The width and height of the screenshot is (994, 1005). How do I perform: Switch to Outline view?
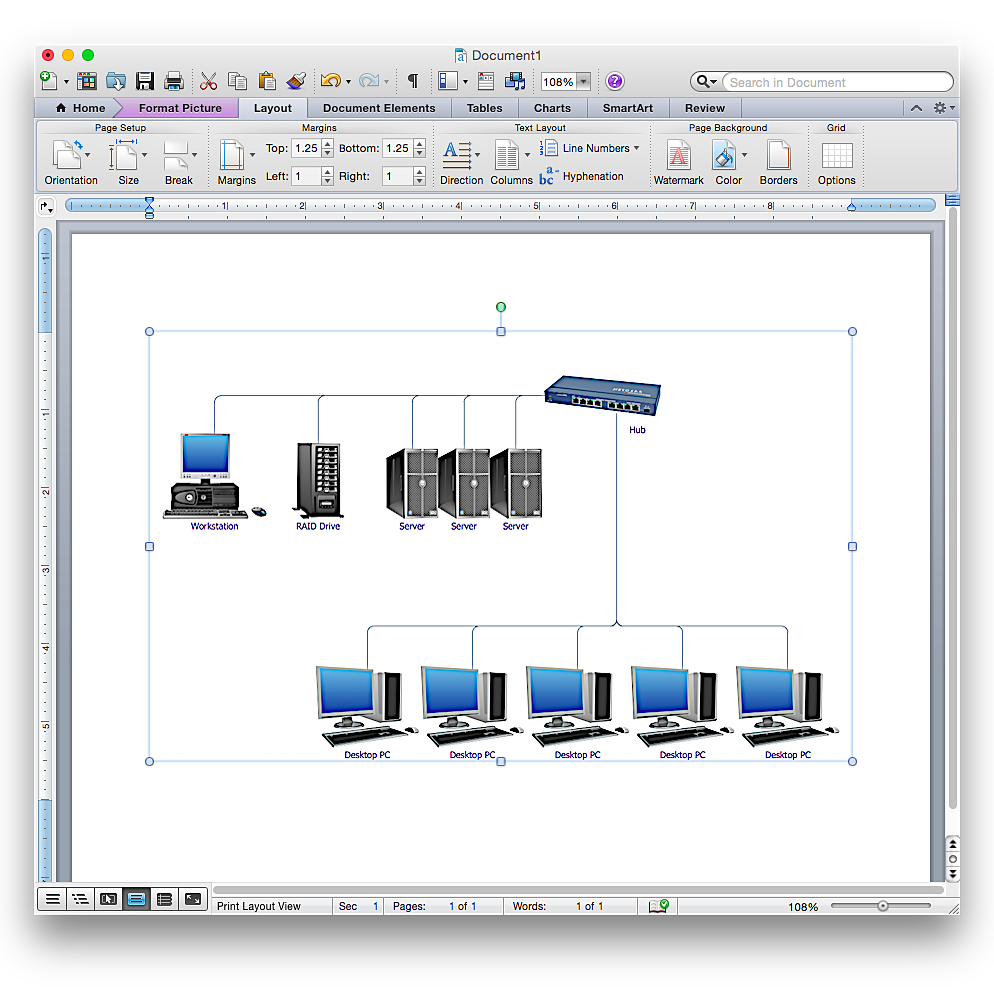tap(81, 899)
